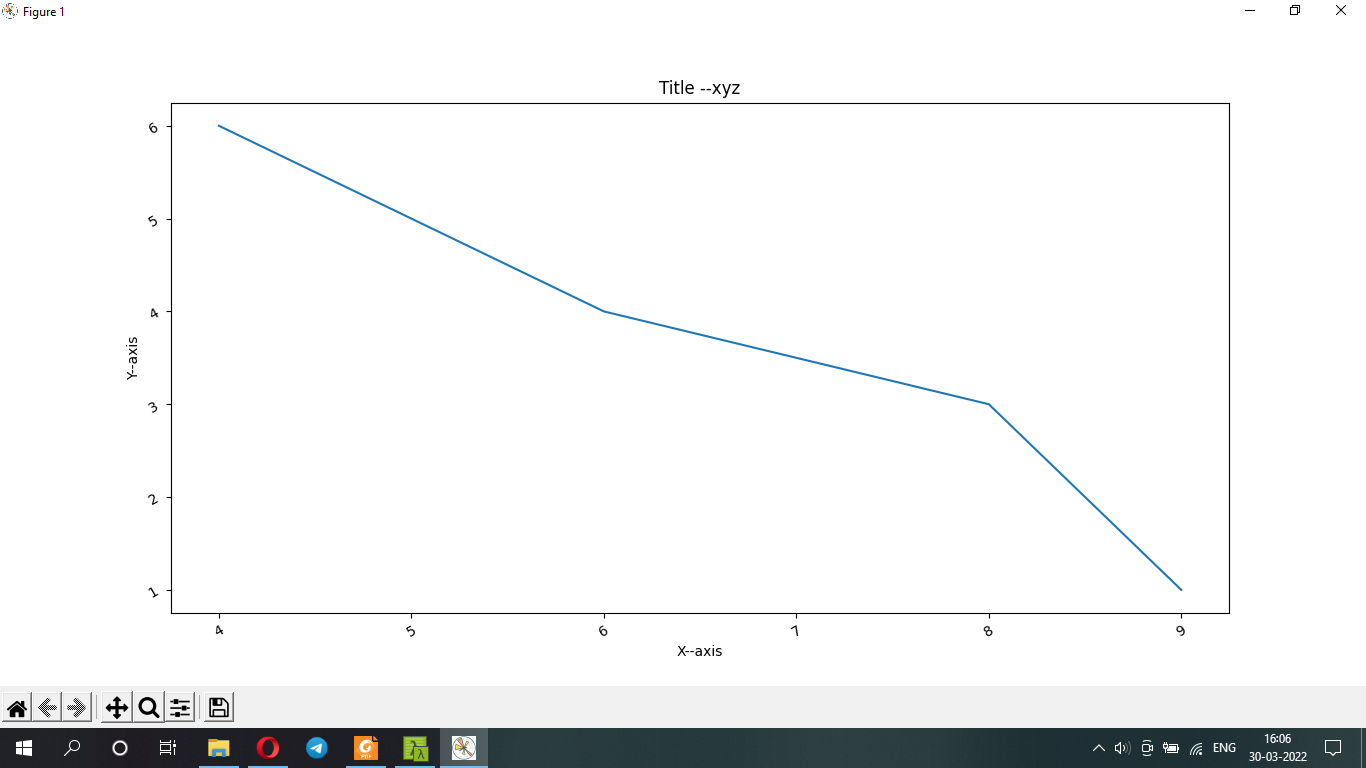The width and height of the screenshot is (1366, 768).
Task: Save the current figure
Action: pyautogui.click(x=218, y=707)
